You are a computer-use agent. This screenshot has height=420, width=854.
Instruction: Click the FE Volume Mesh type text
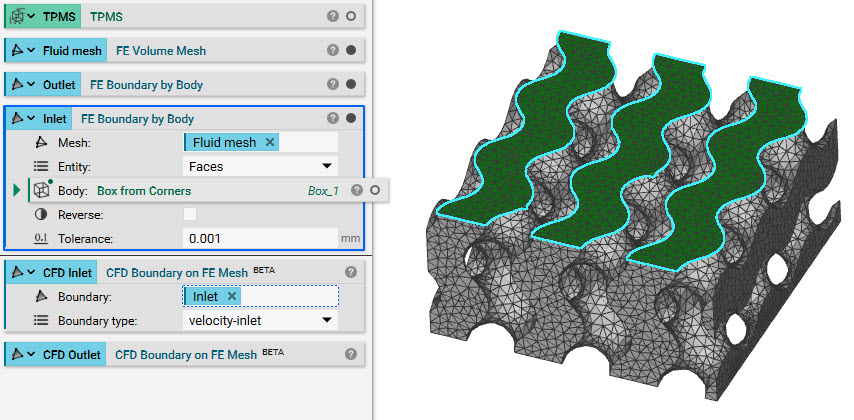161,51
